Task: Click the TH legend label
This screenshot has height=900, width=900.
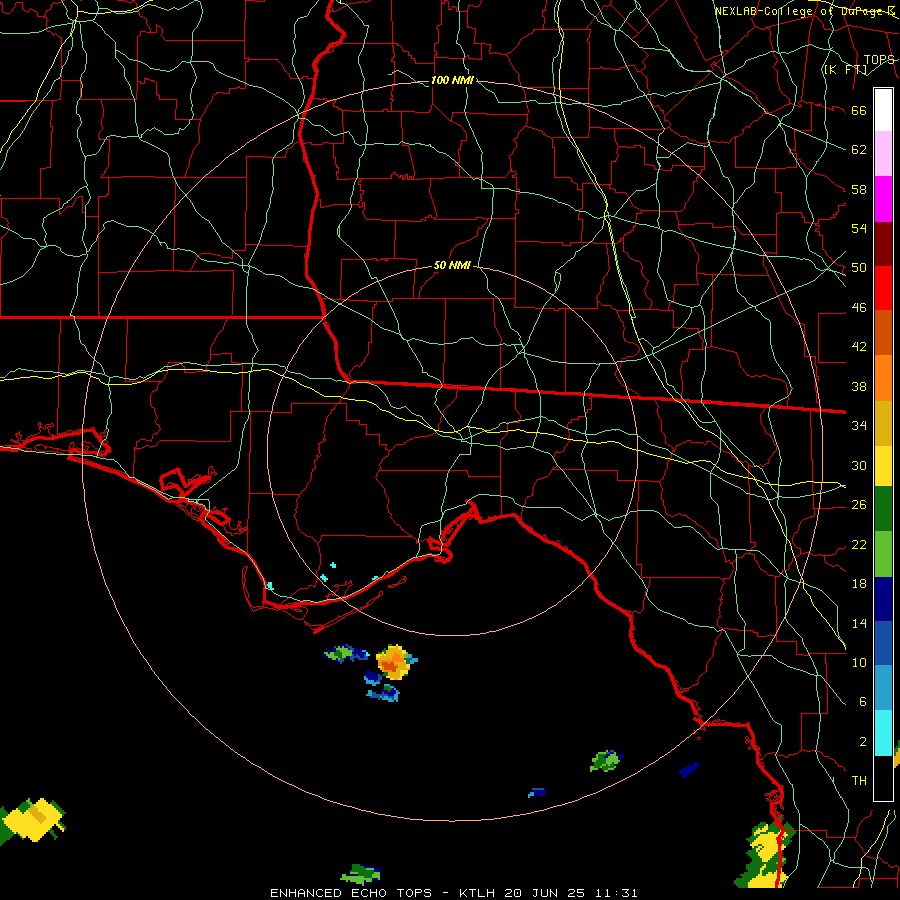Action: [x=859, y=781]
